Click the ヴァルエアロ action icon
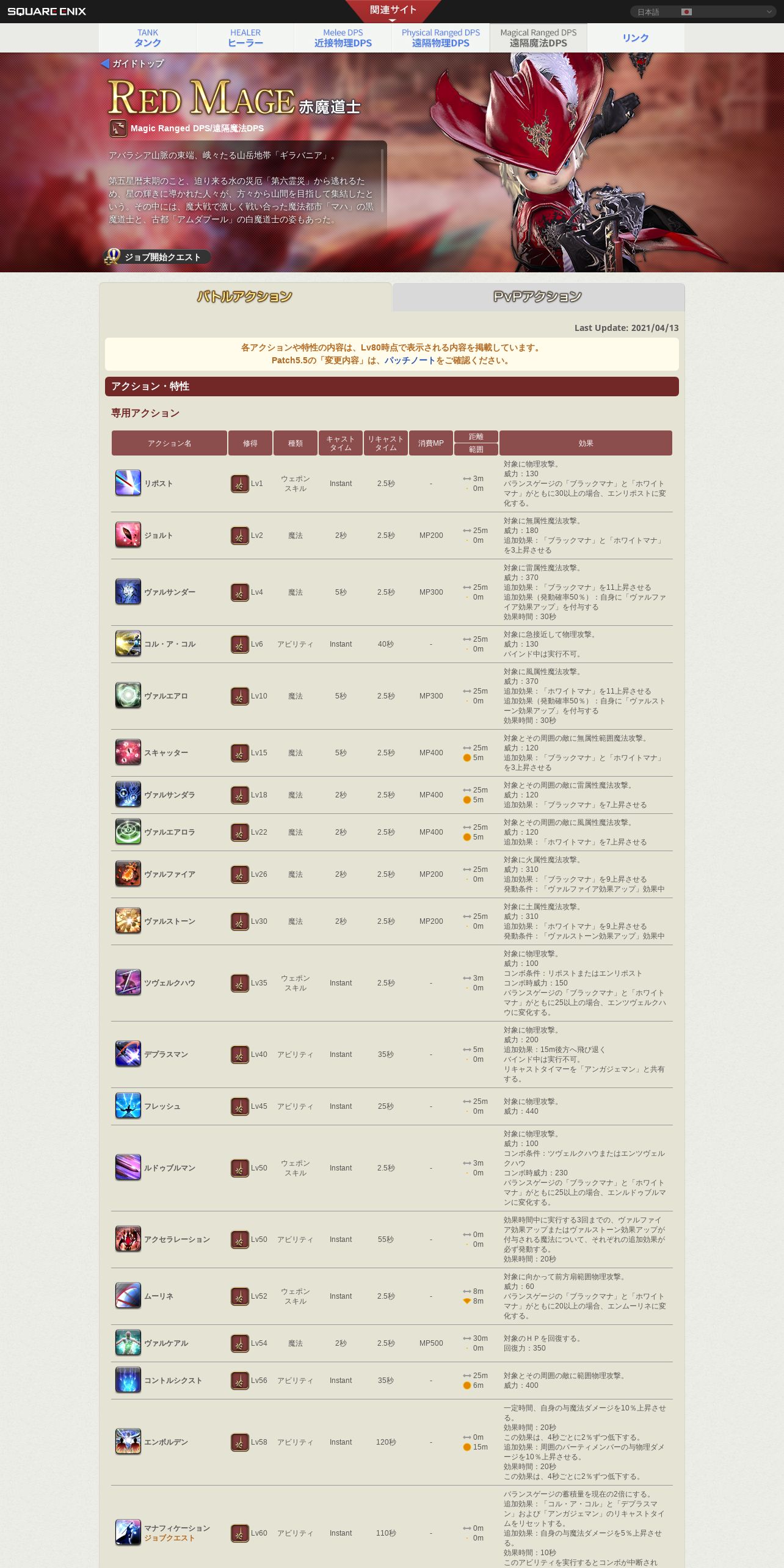This screenshot has height=1568, width=784. coord(128,695)
